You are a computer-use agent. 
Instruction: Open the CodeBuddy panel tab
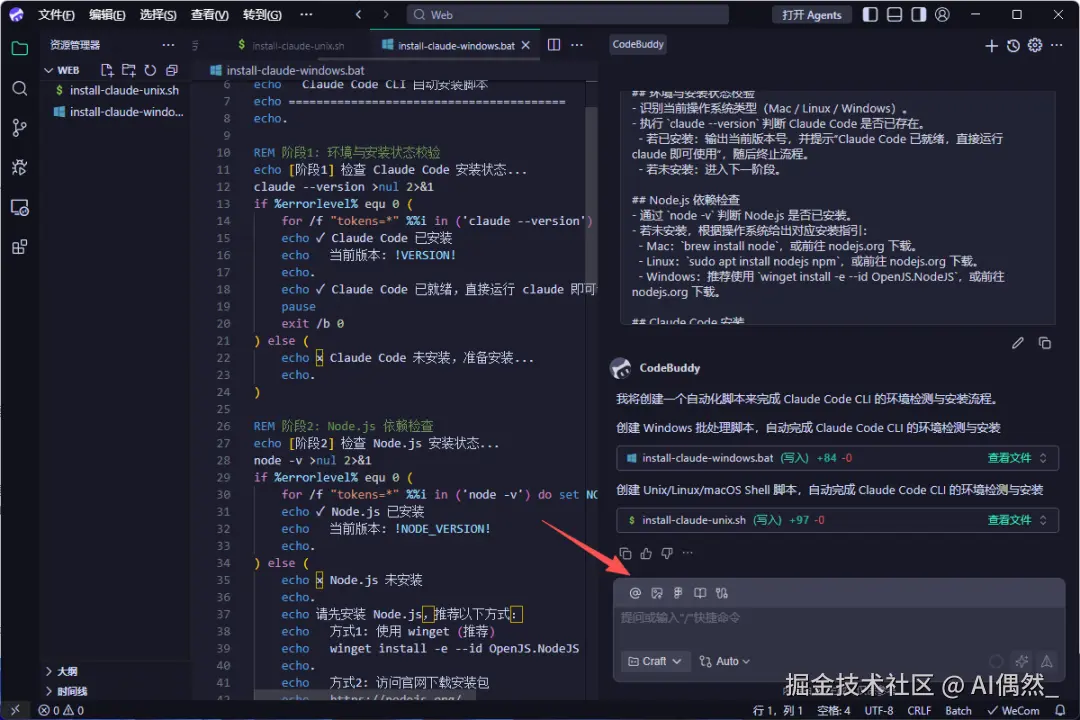638,45
